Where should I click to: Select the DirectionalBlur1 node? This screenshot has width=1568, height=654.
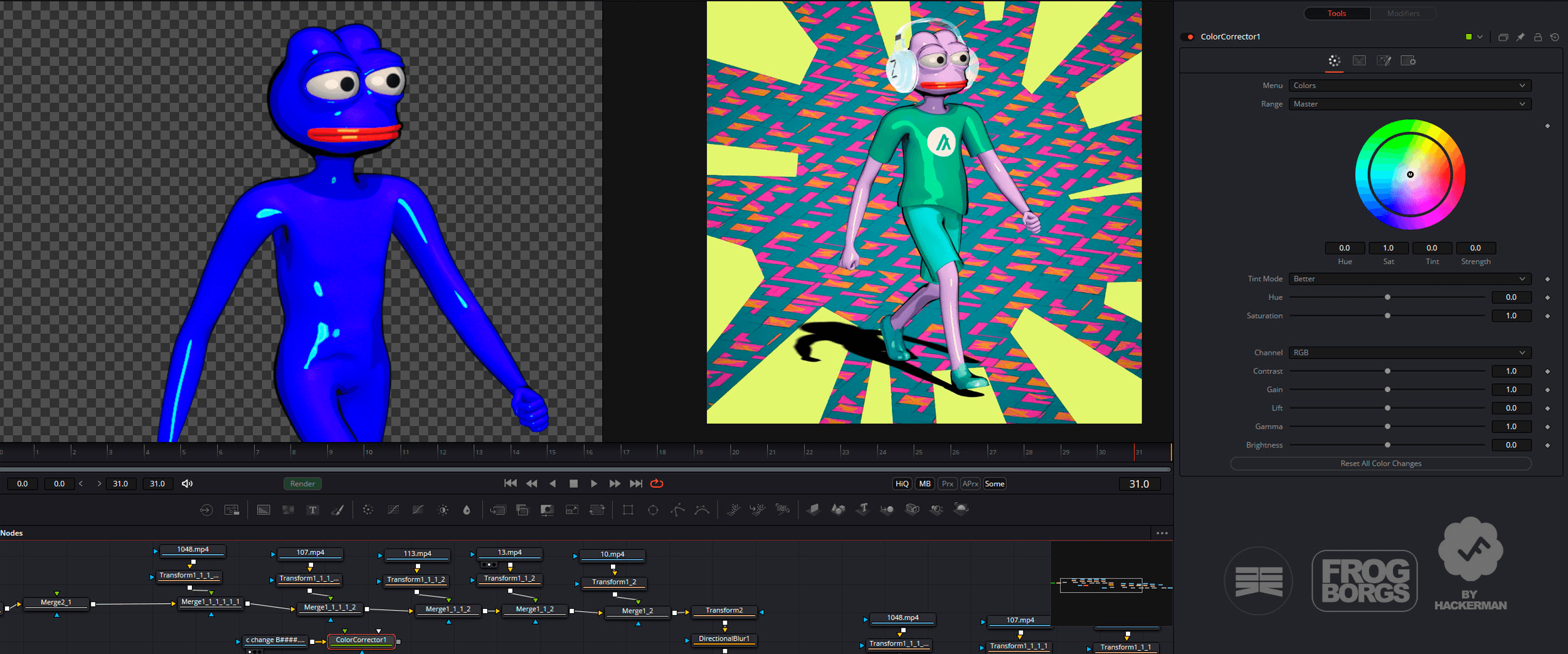(724, 639)
